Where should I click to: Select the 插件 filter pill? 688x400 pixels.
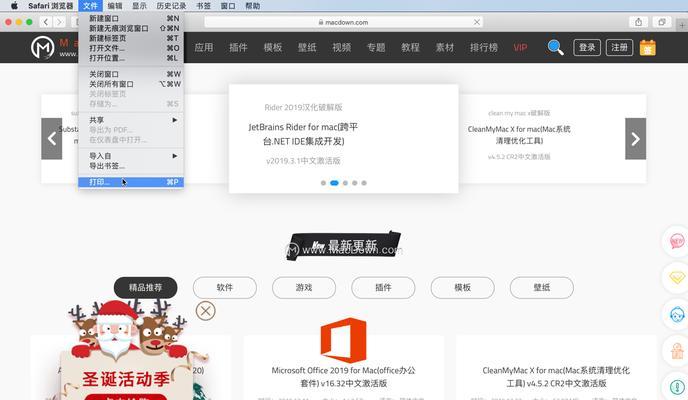383,288
